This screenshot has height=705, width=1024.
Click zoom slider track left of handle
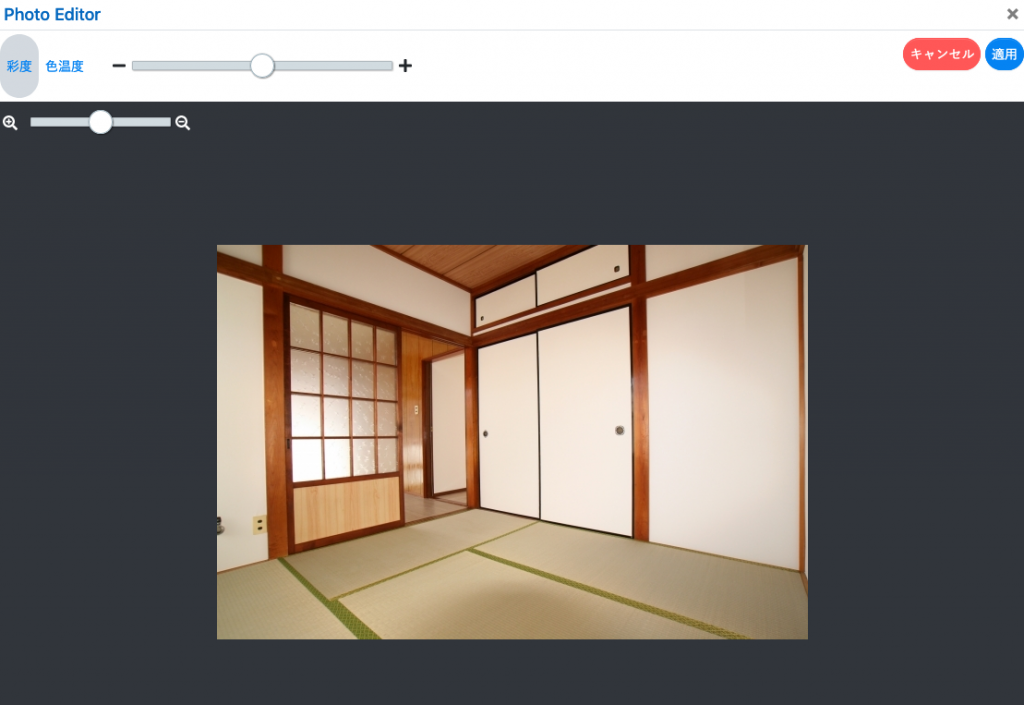(60, 122)
